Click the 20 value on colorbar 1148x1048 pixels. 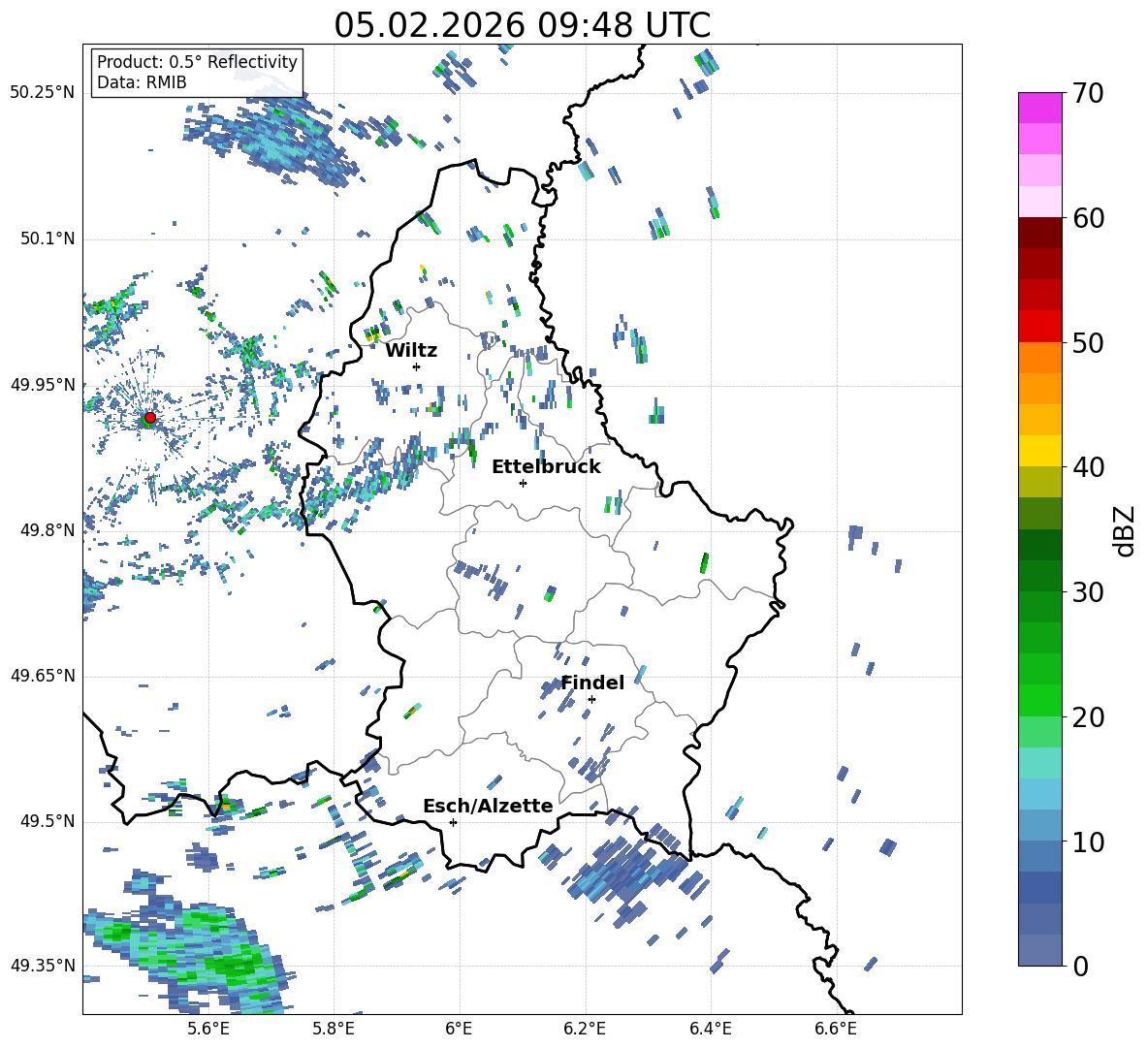(x=1087, y=716)
